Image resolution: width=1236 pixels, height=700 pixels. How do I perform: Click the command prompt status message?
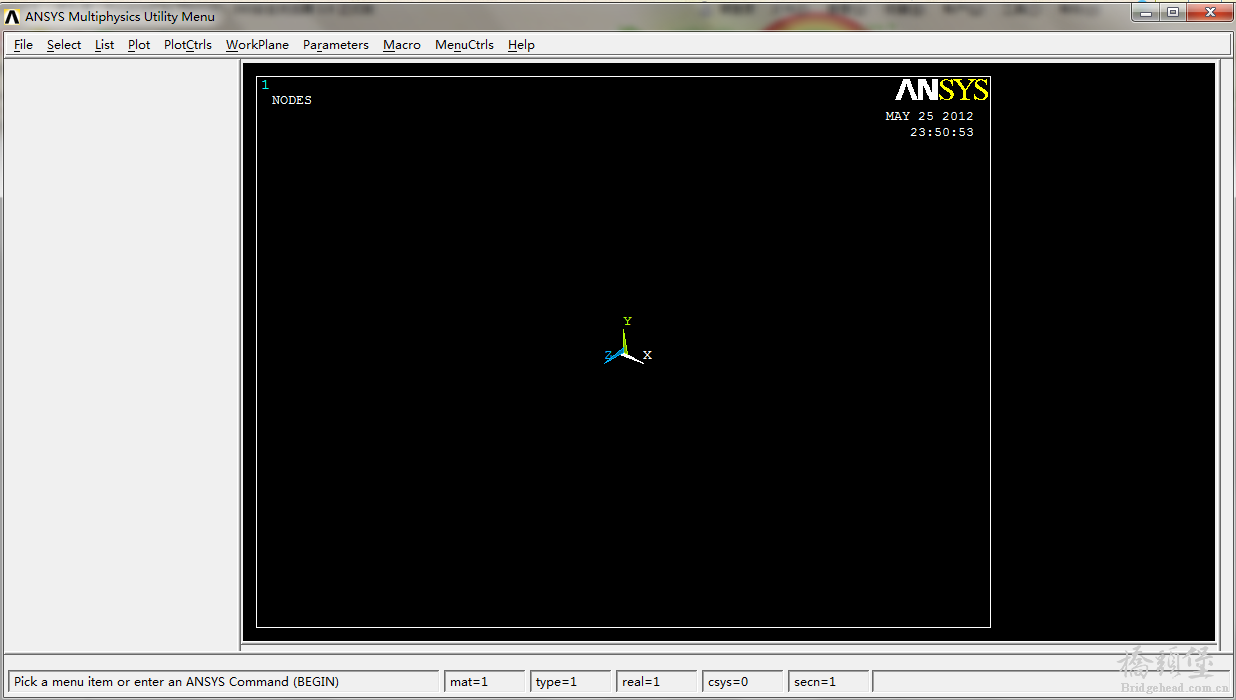(x=223, y=682)
